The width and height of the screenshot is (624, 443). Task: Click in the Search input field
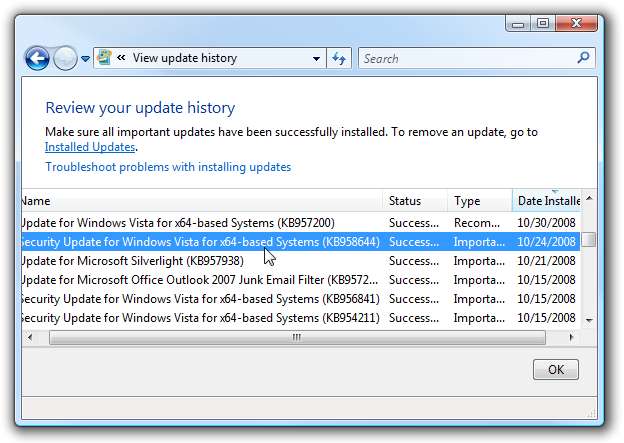tap(466, 59)
